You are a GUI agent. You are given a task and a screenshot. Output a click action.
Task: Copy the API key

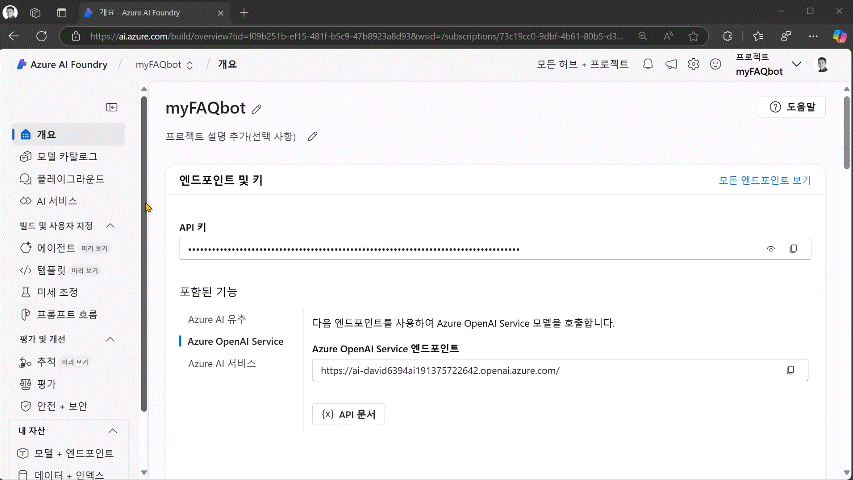794,249
